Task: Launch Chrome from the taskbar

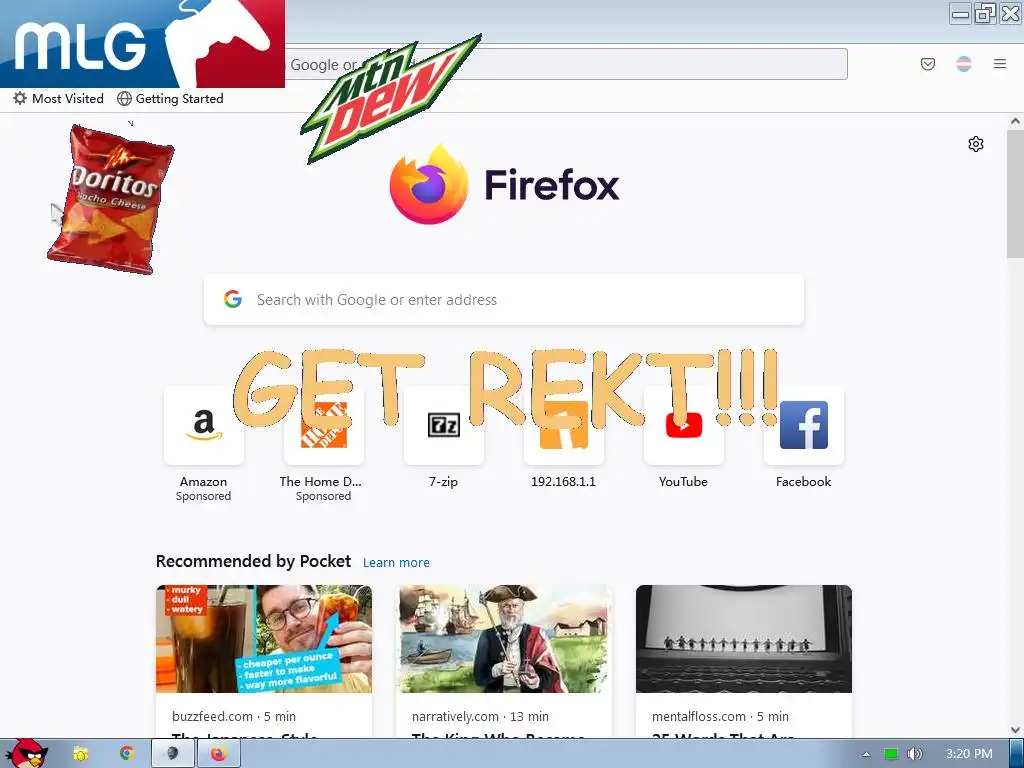Action: (127, 754)
